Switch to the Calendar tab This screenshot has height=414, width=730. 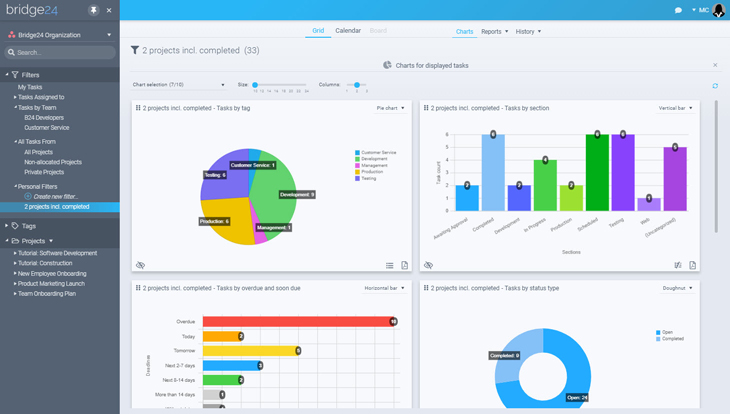pos(348,31)
